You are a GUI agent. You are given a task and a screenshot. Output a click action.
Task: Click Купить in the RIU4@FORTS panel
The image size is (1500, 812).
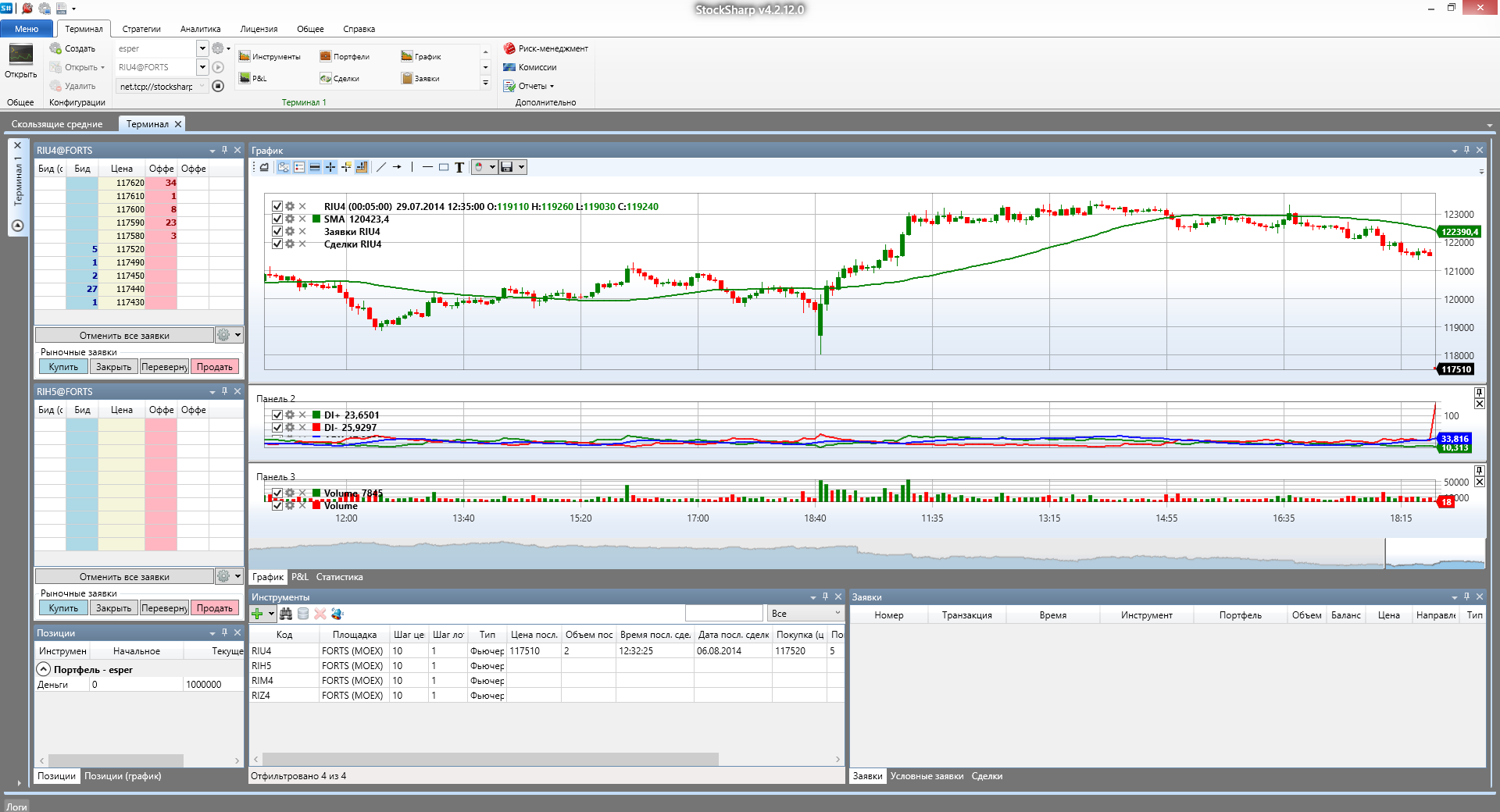pyautogui.click(x=63, y=367)
